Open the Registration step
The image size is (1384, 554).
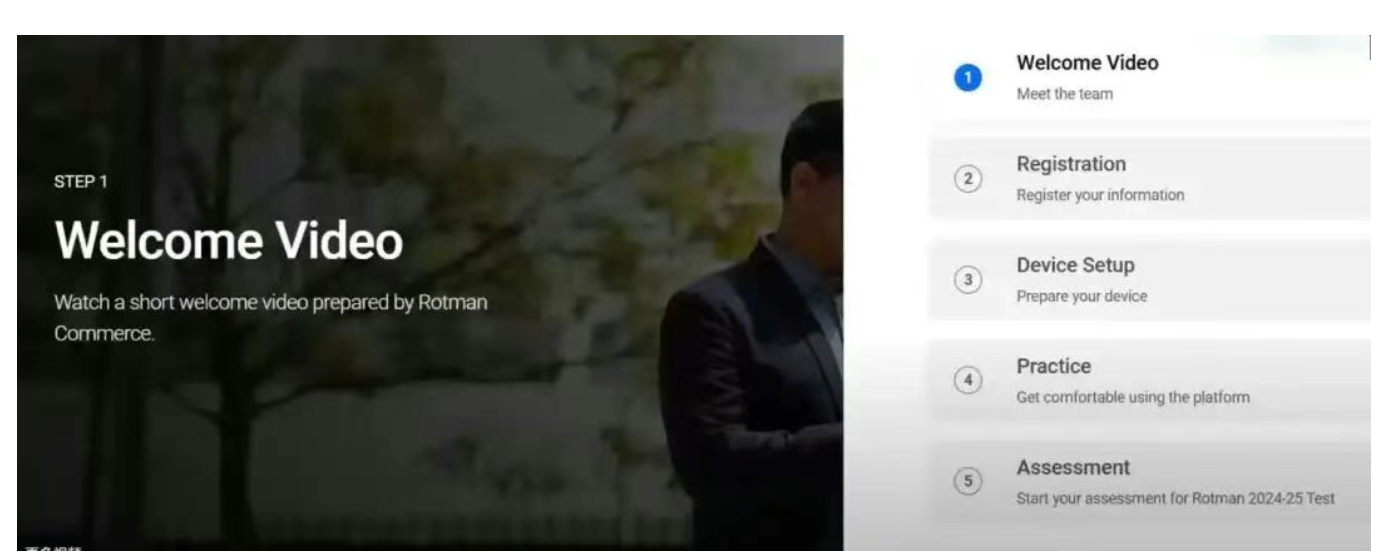click(x=1150, y=178)
